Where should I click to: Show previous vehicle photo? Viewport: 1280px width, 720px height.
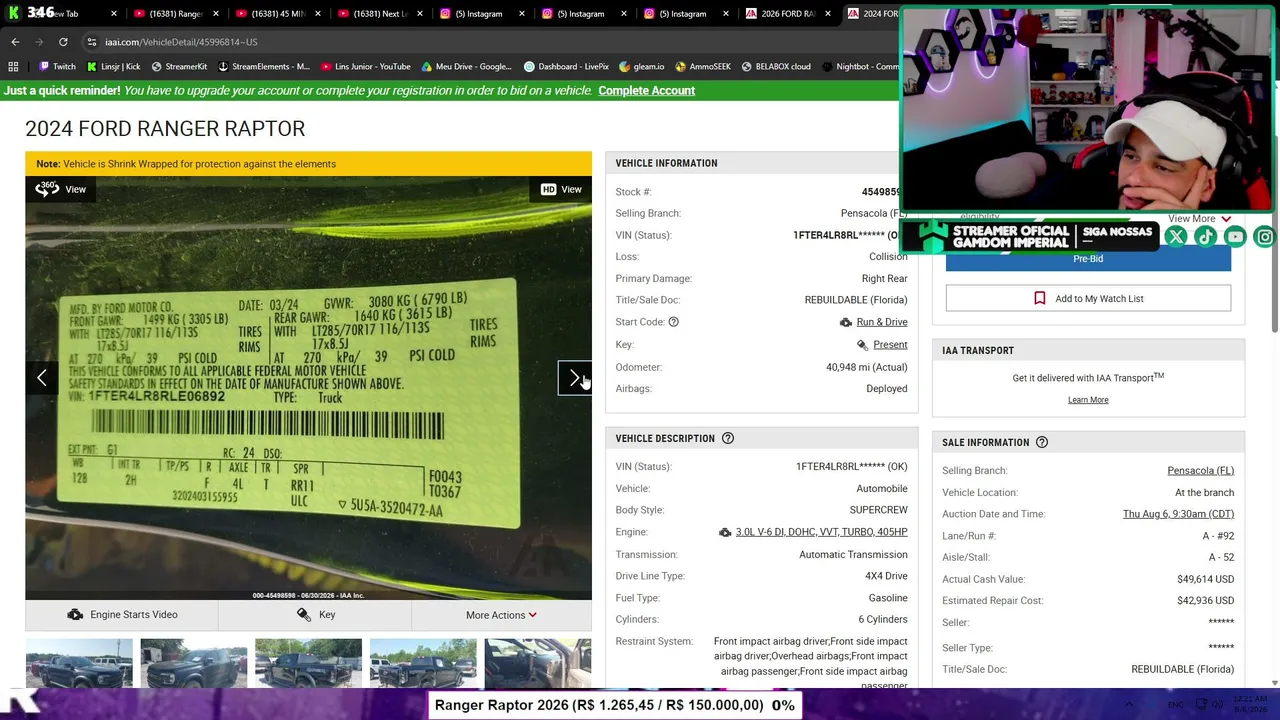coord(42,377)
